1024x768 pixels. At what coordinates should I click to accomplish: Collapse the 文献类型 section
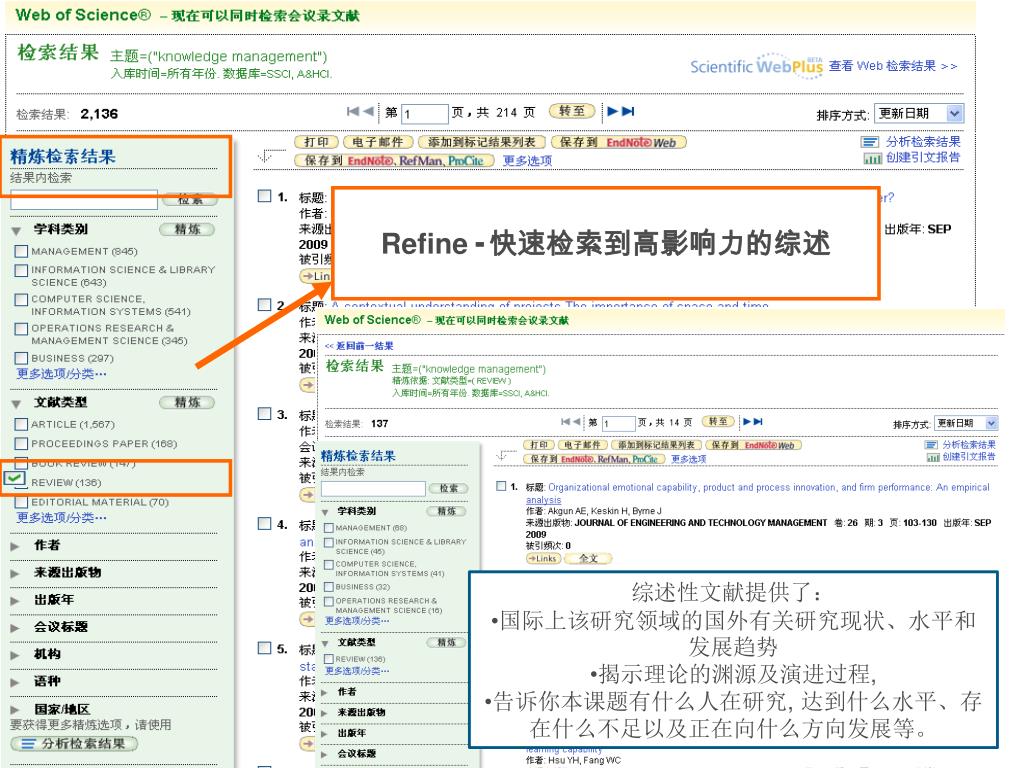tap(17, 403)
